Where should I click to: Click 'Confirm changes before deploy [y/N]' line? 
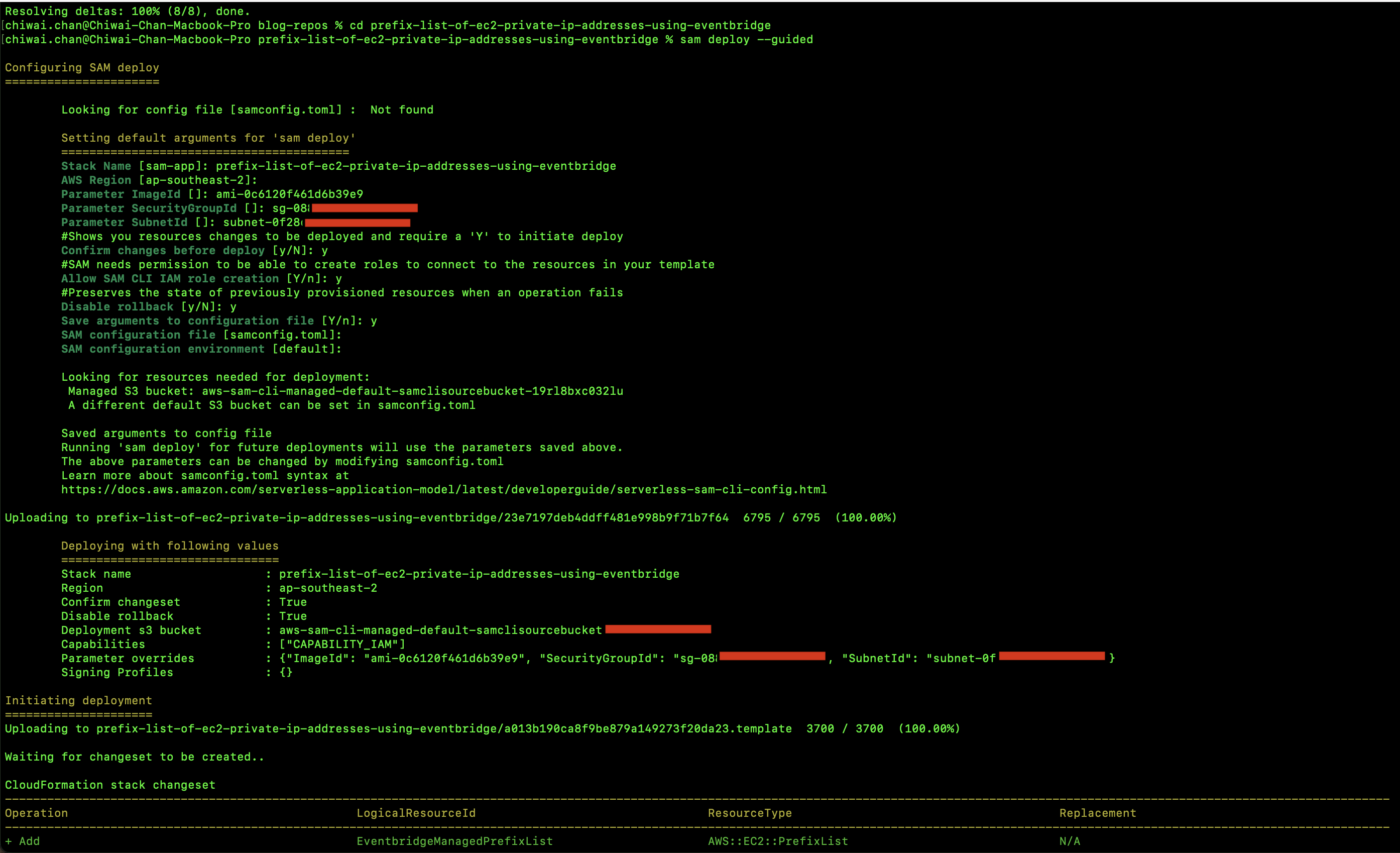194,251
